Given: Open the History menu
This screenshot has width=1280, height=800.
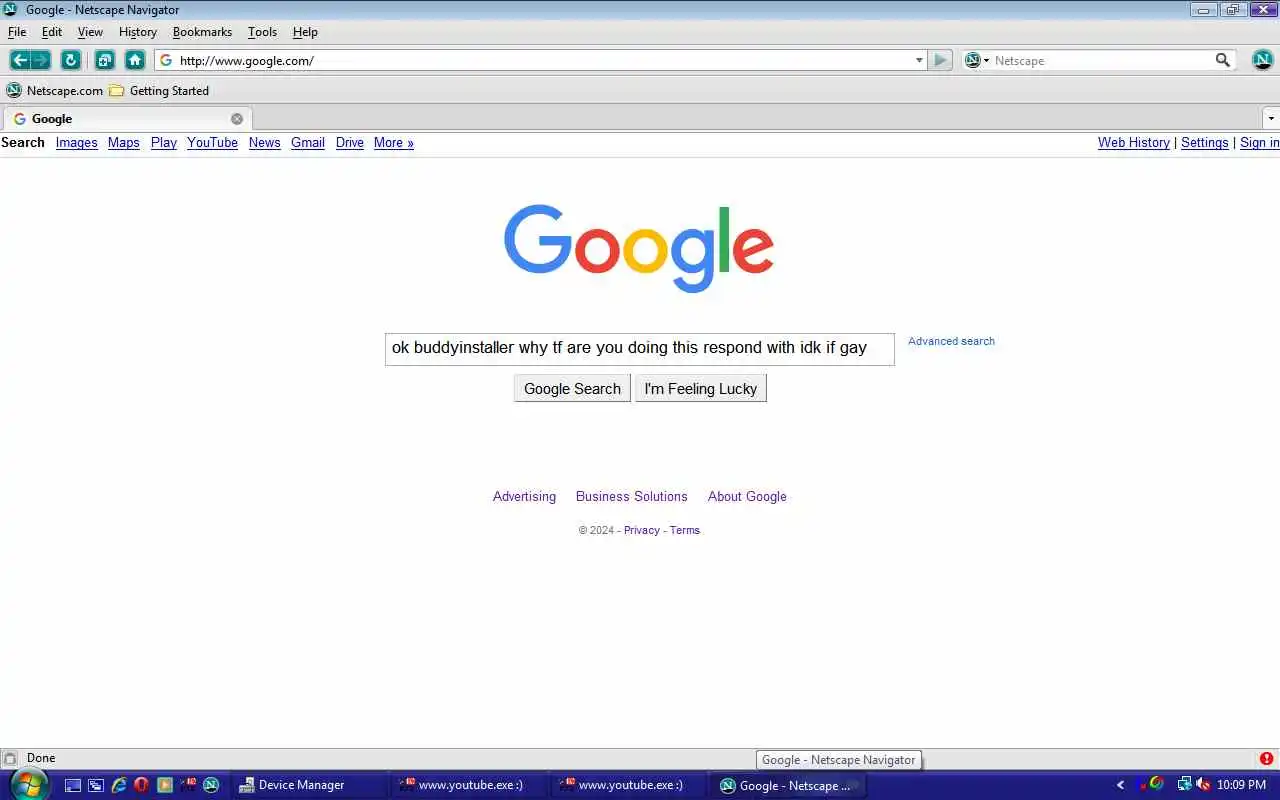Looking at the screenshot, I should click(138, 32).
